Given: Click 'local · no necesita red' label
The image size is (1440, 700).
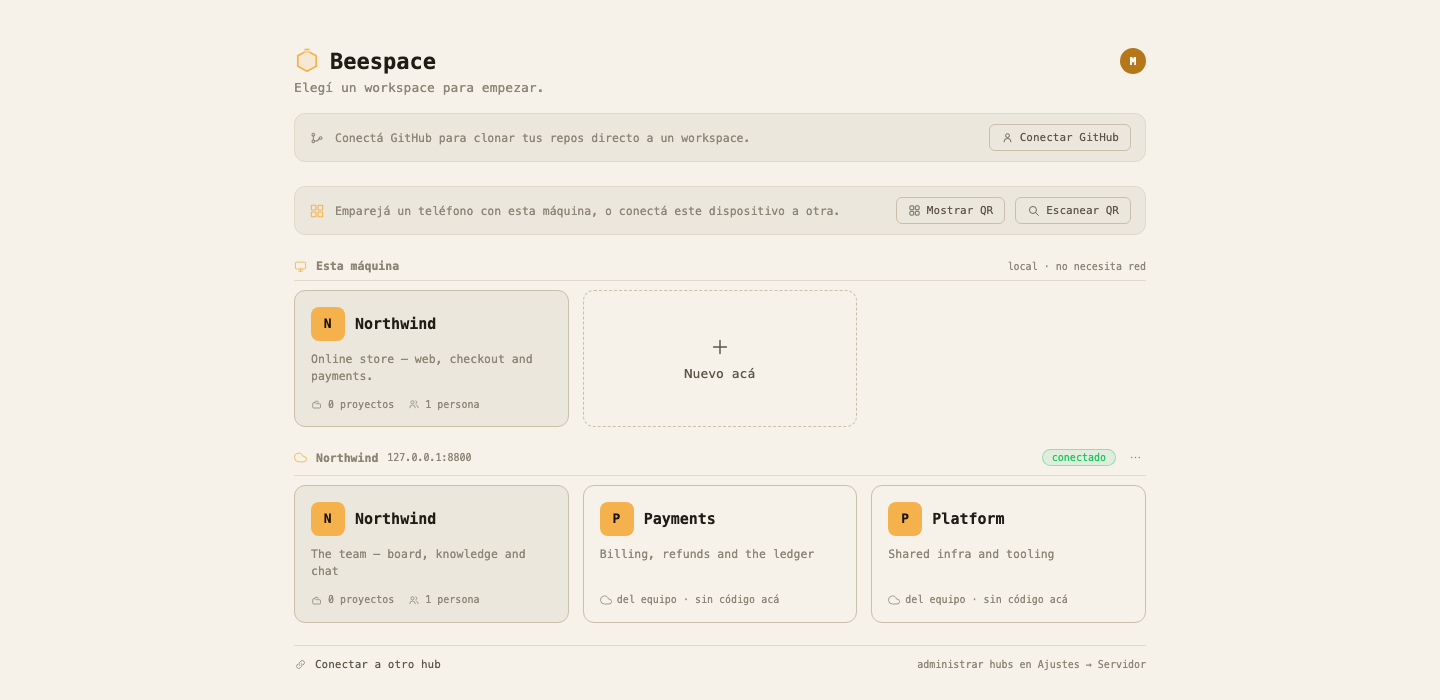Looking at the screenshot, I should point(1077,267).
